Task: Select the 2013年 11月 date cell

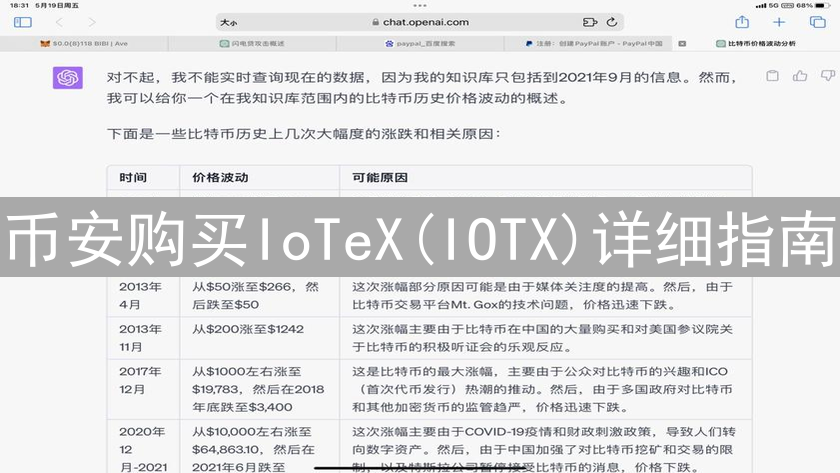Action: 143,338
